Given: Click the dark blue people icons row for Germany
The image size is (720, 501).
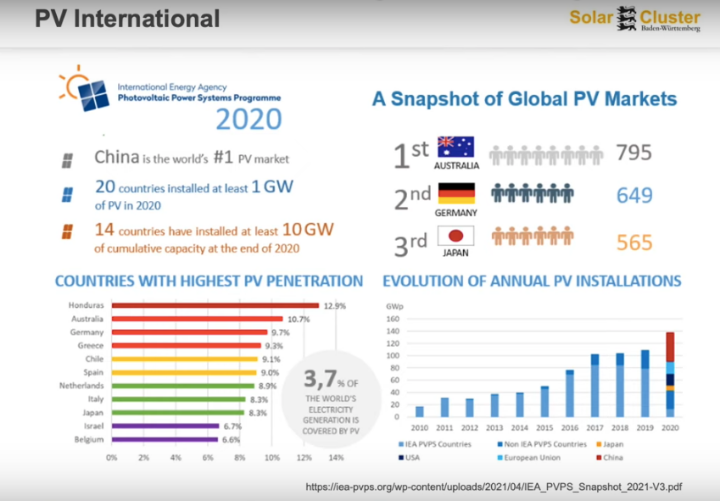Looking at the screenshot, I should pos(532,193).
